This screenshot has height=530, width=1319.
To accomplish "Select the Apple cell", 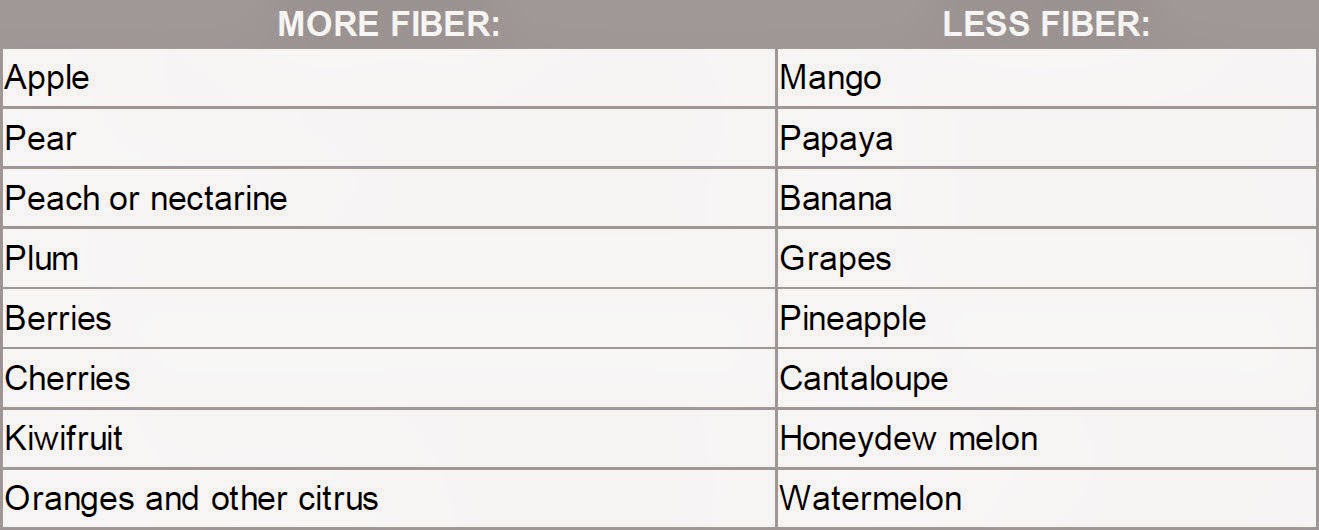I will (388, 77).
